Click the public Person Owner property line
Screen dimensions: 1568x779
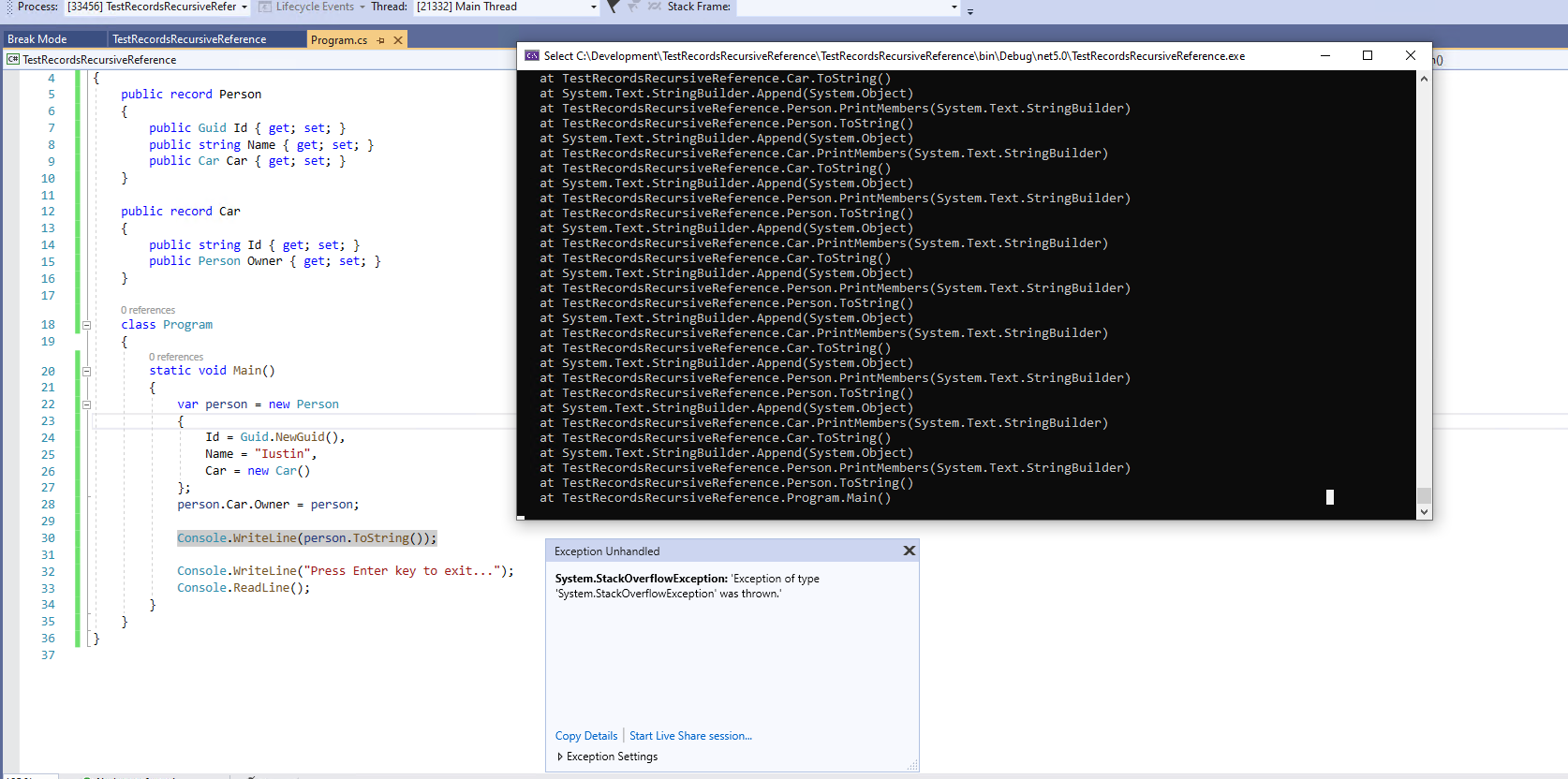point(265,261)
